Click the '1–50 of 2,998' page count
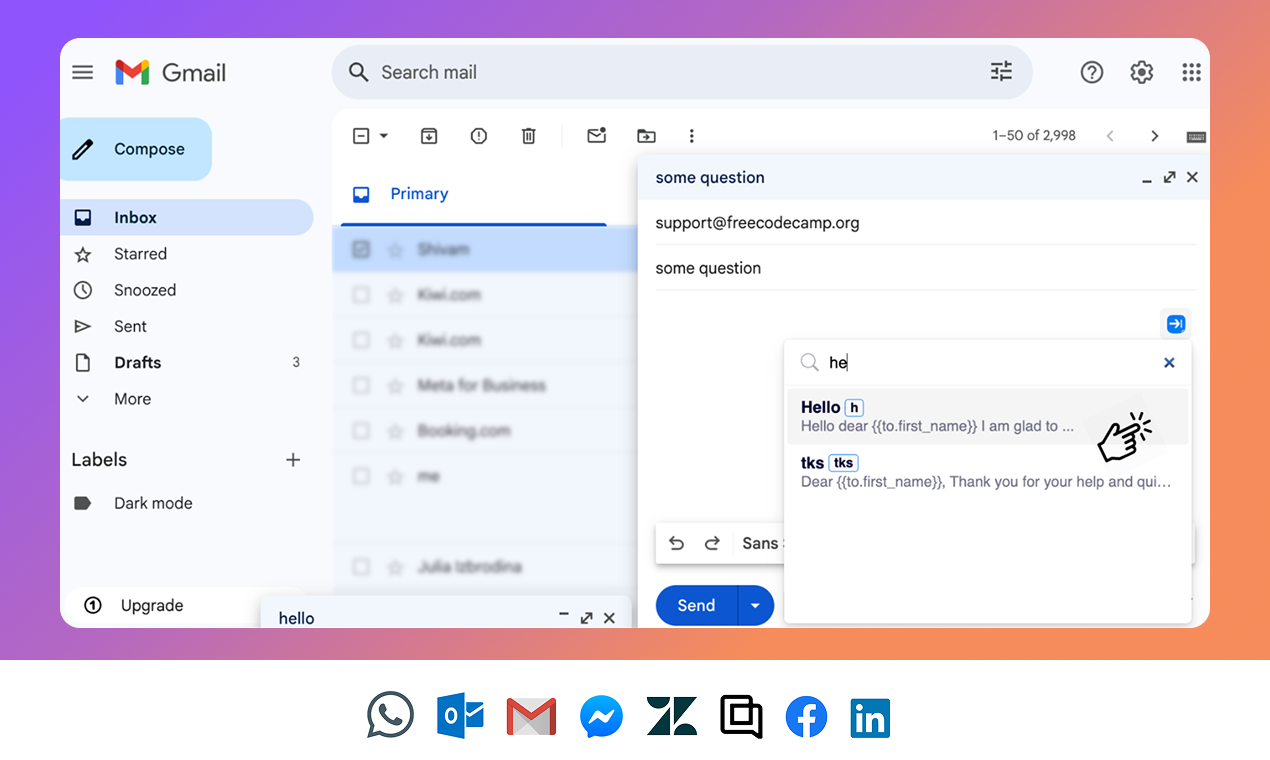 point(1034,136)
